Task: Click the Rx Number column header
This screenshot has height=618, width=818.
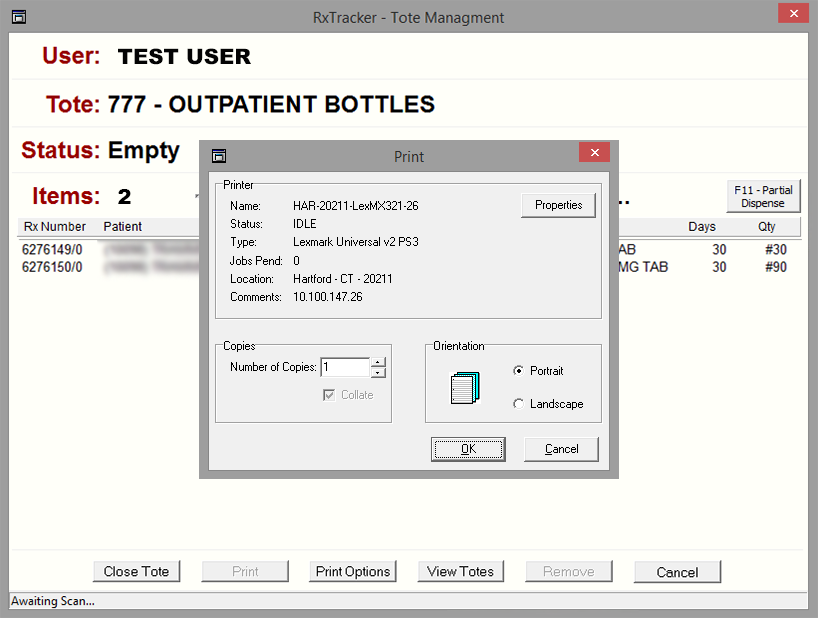Action: pyautogui.click(x=55, y=227)
